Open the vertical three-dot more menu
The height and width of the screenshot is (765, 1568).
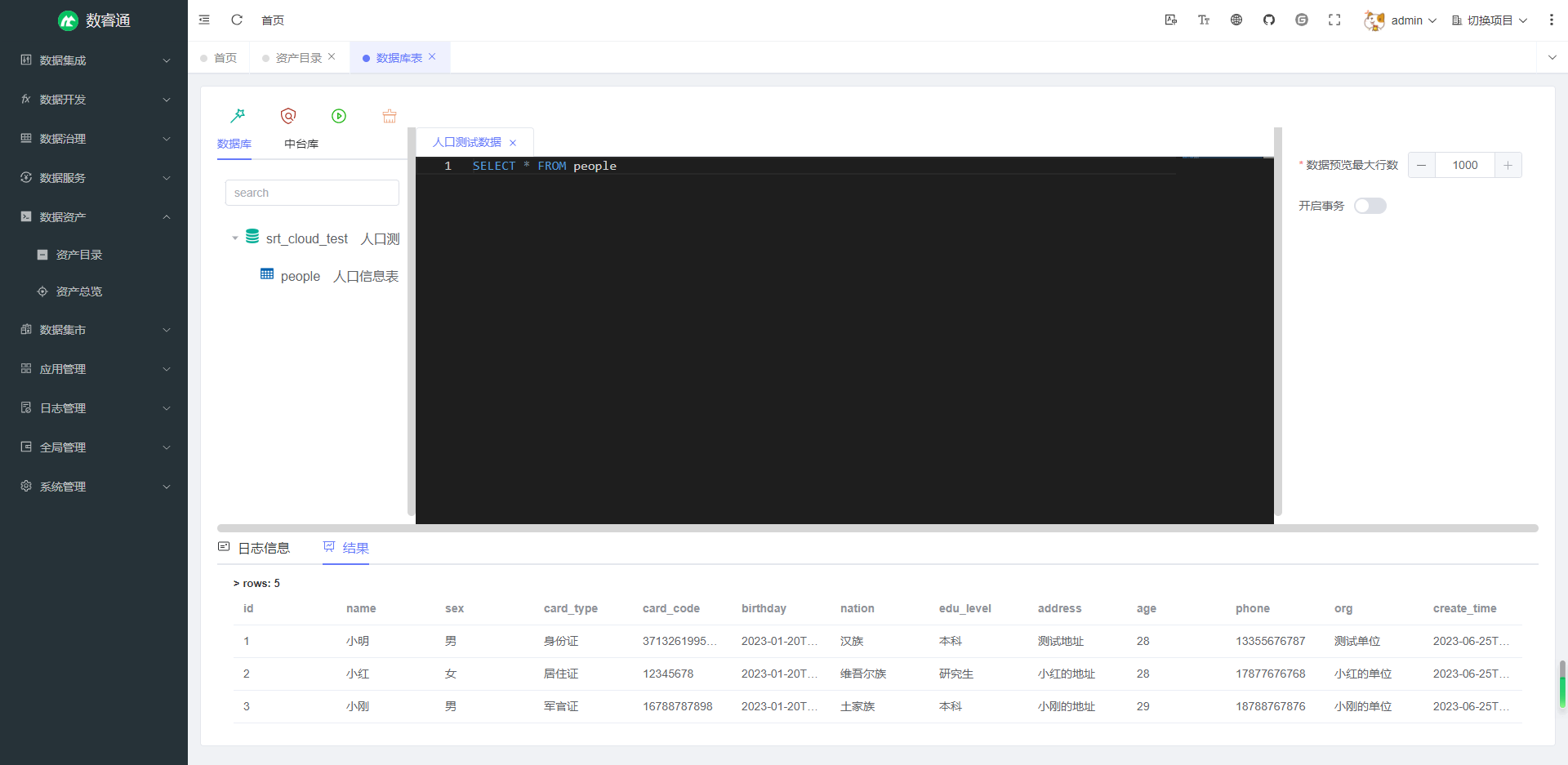point(1552,20)
